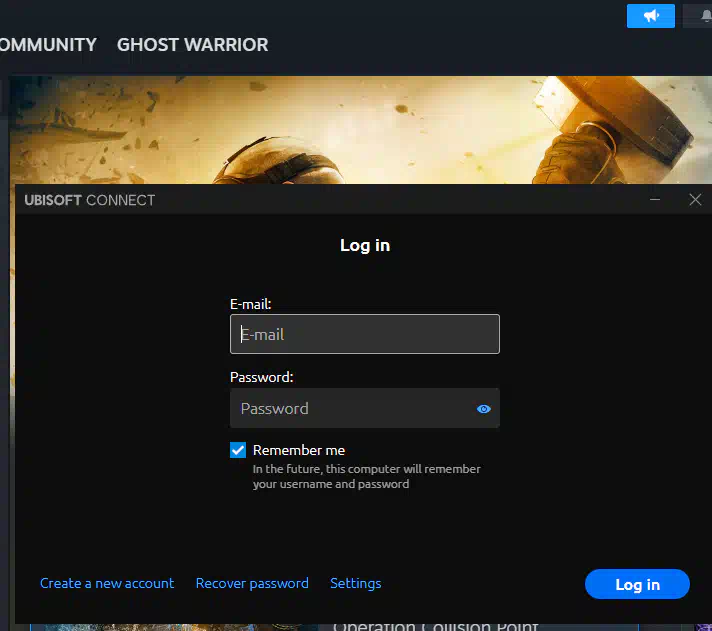Show password using the eye icon

pyautogui.click(x=484, y=409)
